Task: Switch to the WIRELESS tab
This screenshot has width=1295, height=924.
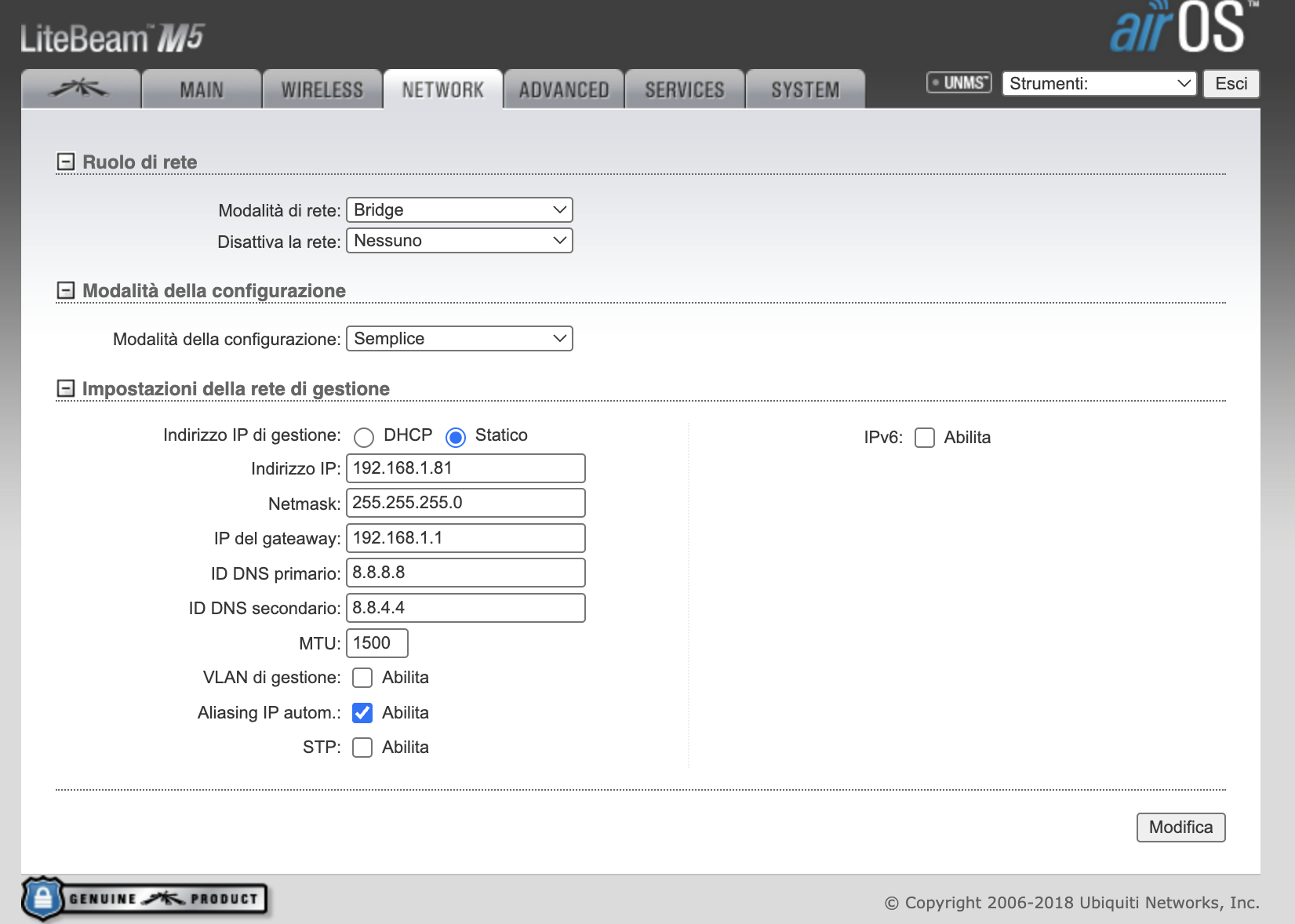Action: (322, 90)
